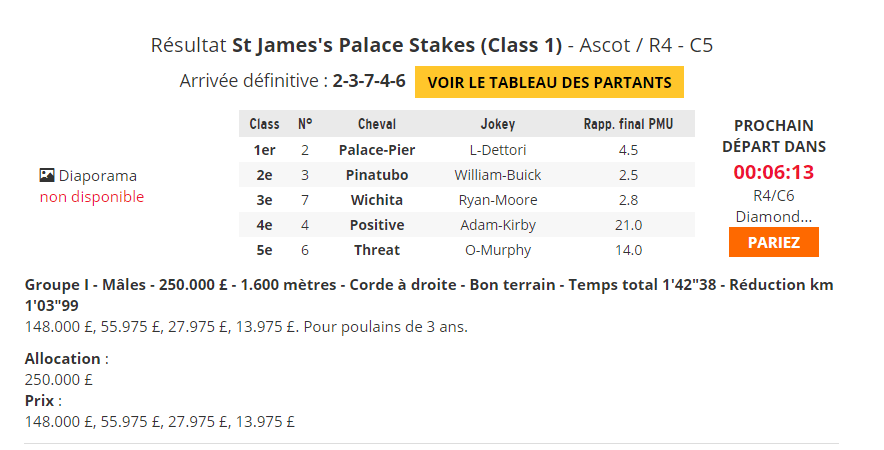This screenshot has height=450, width=884.
Task: Click the orange PARIEZ button
Action: [774, 242]
